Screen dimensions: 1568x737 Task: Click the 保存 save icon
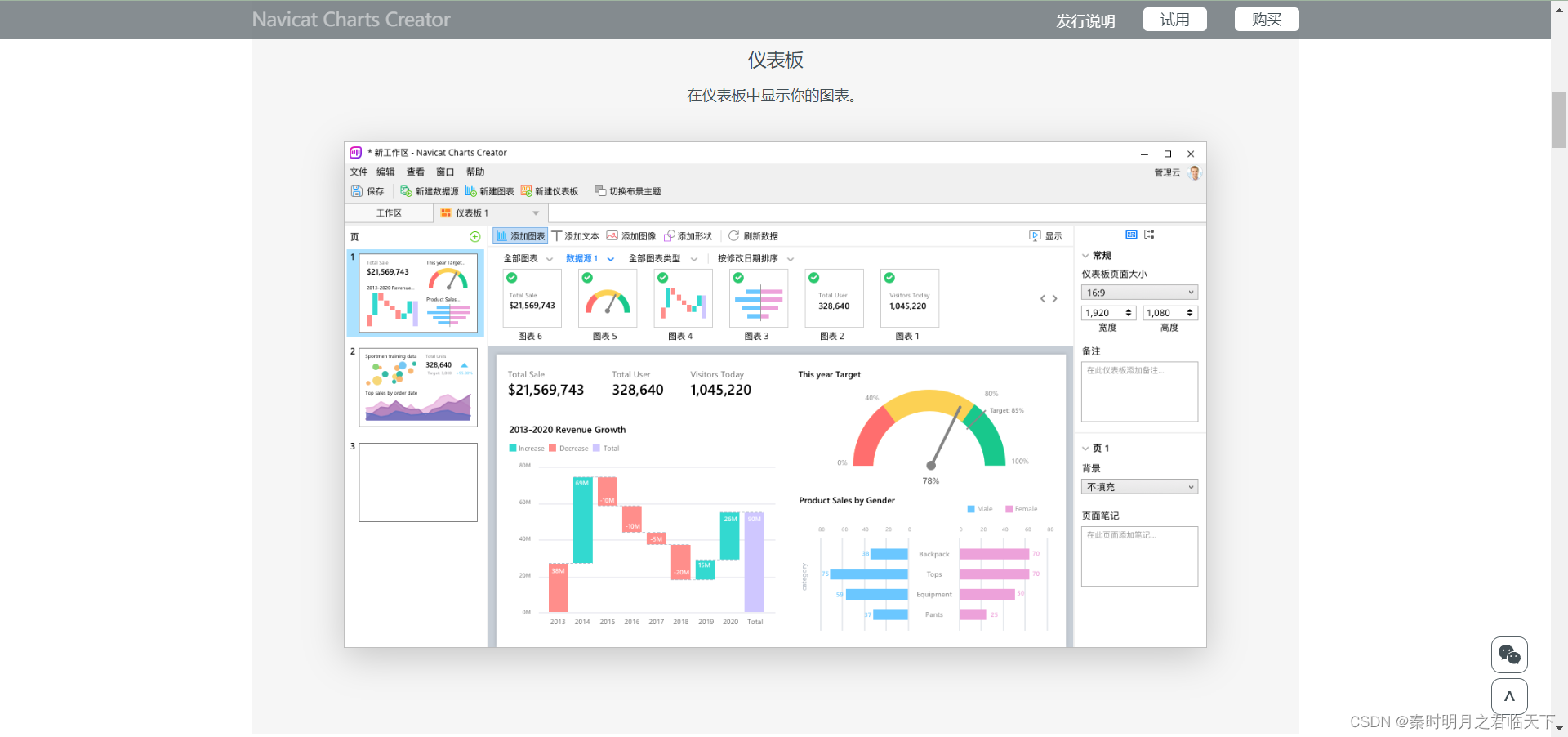pyautogui.click(x=357, y=191)
